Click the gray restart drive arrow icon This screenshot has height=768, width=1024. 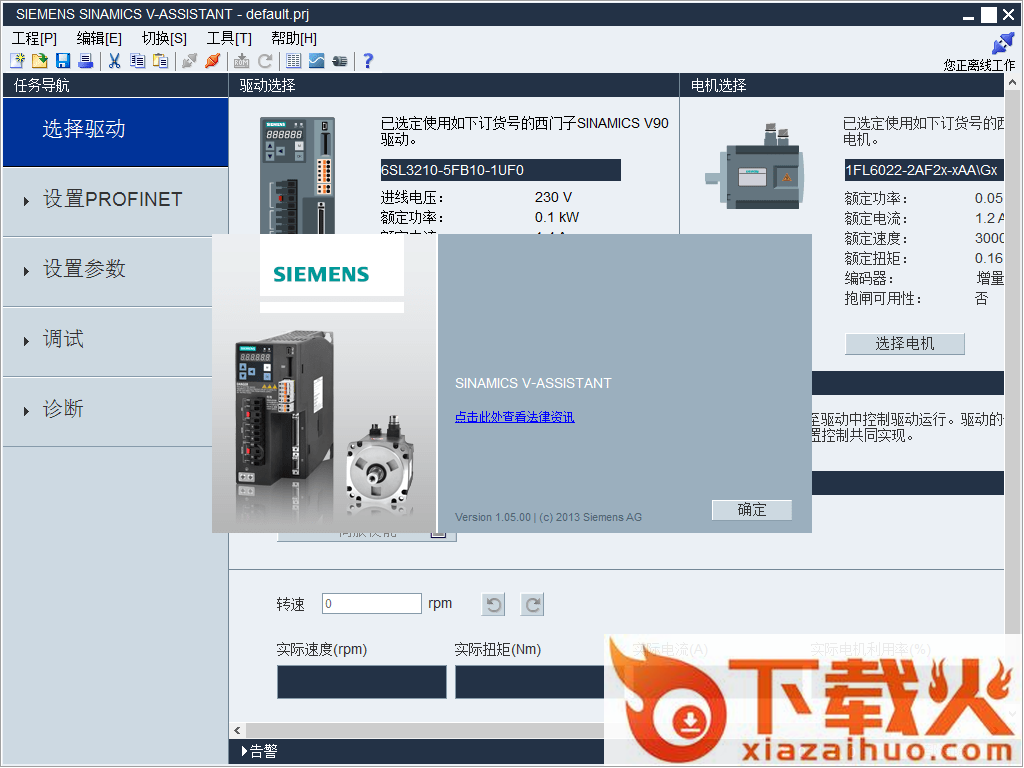click(x=264, y=61)
